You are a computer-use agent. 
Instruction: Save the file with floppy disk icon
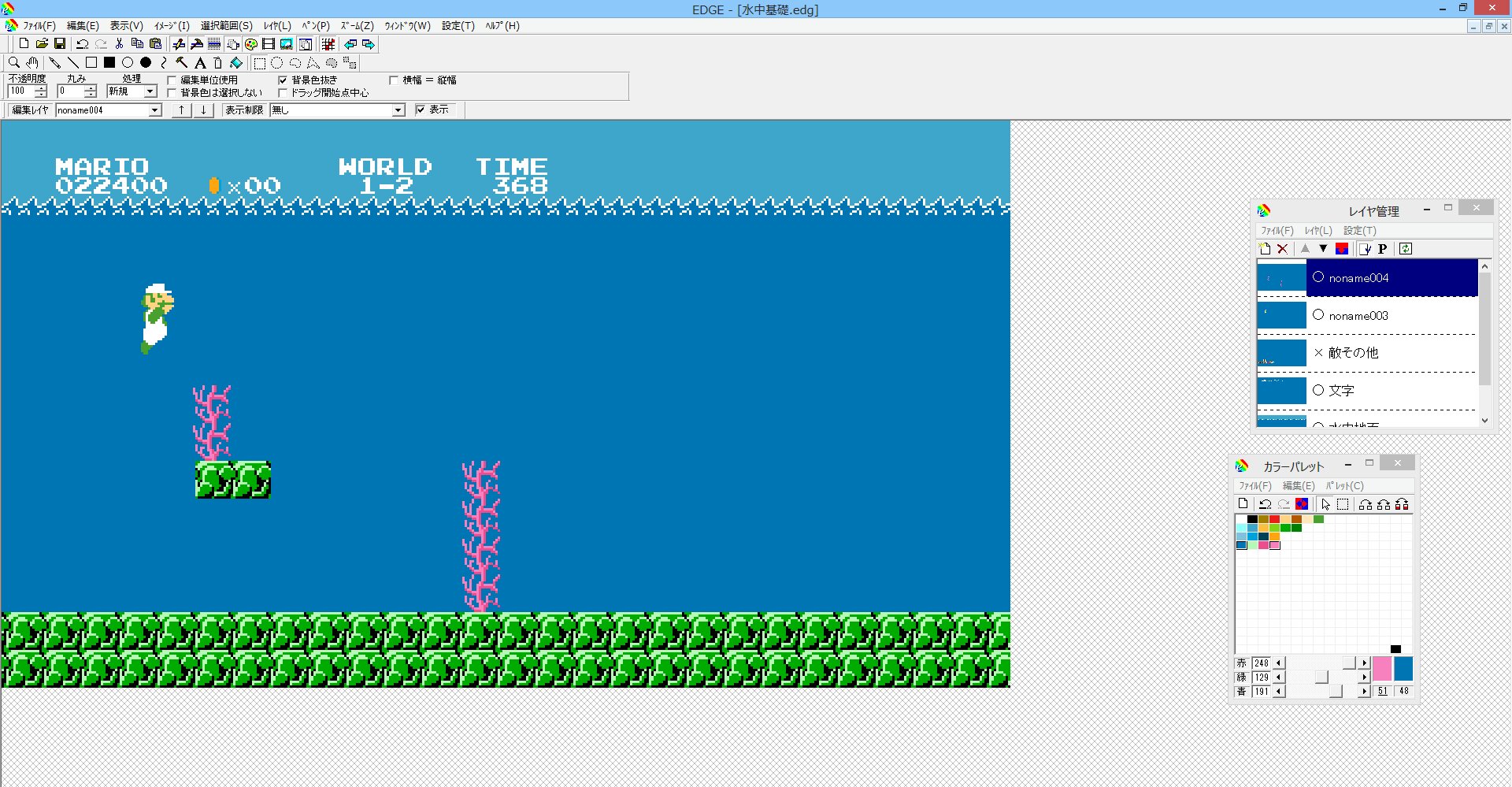pyautogui.click(x=60, y=44)
